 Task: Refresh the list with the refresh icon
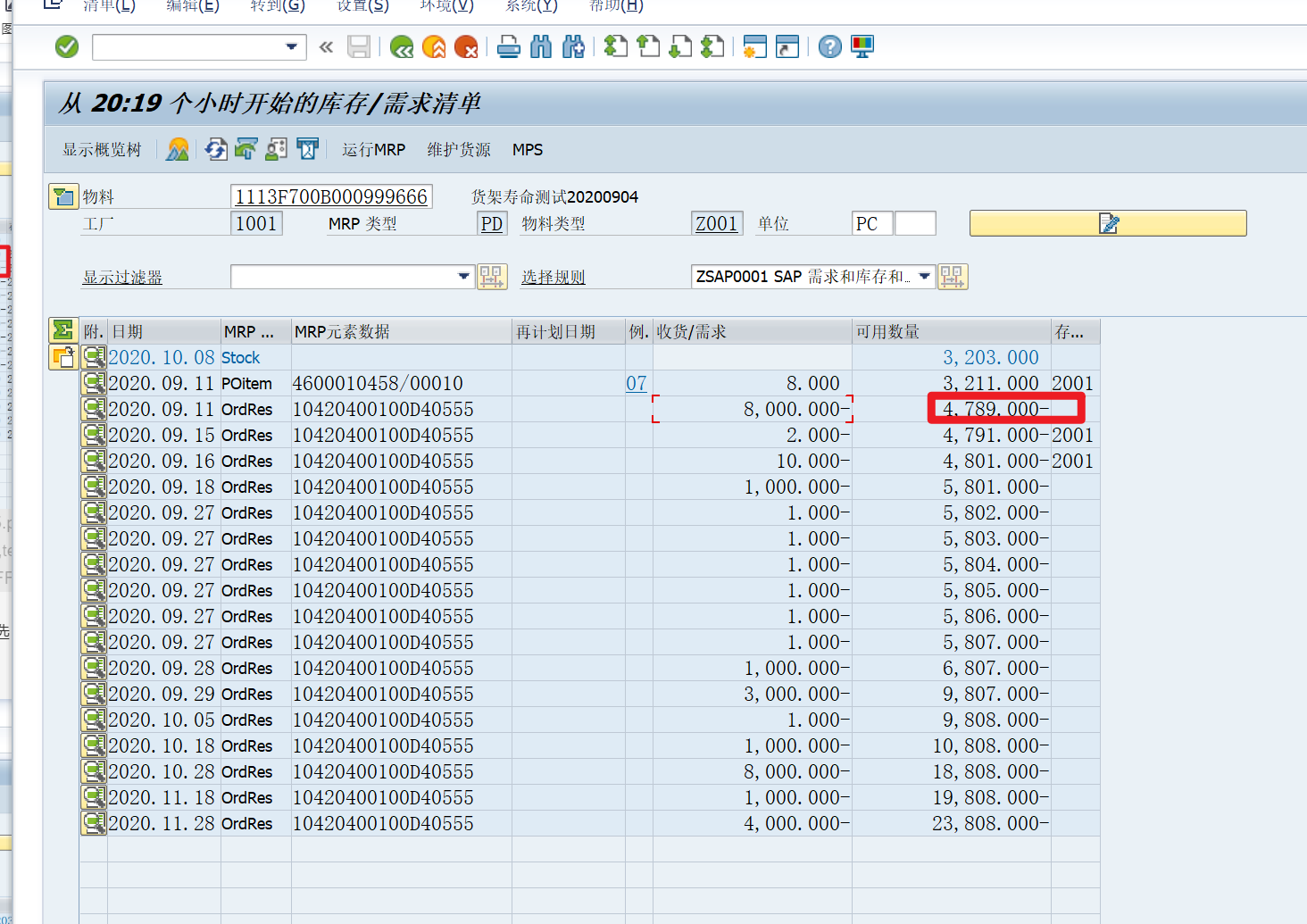(x=216, y=149)
